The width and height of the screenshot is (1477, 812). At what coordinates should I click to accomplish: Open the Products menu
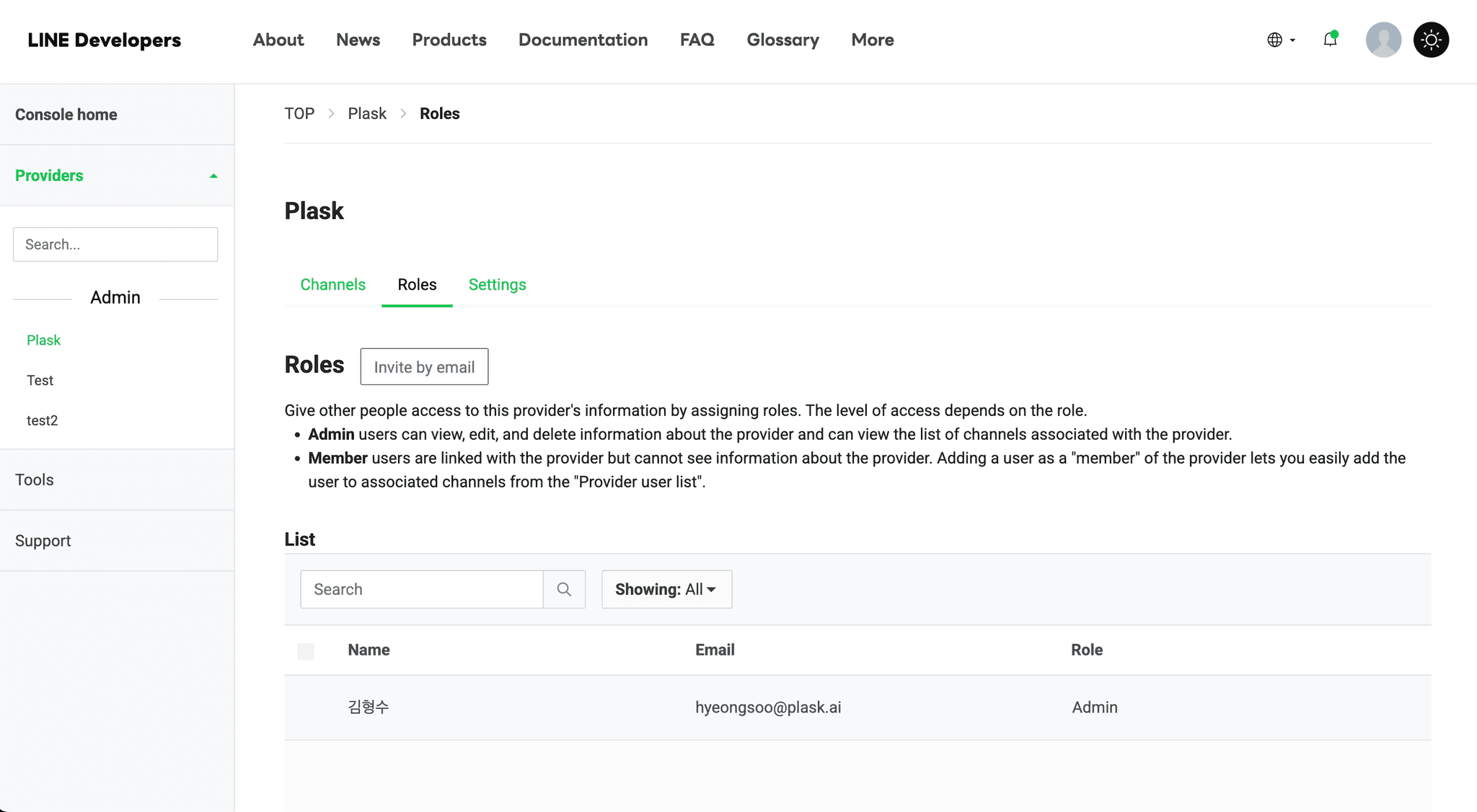point(449,40)
